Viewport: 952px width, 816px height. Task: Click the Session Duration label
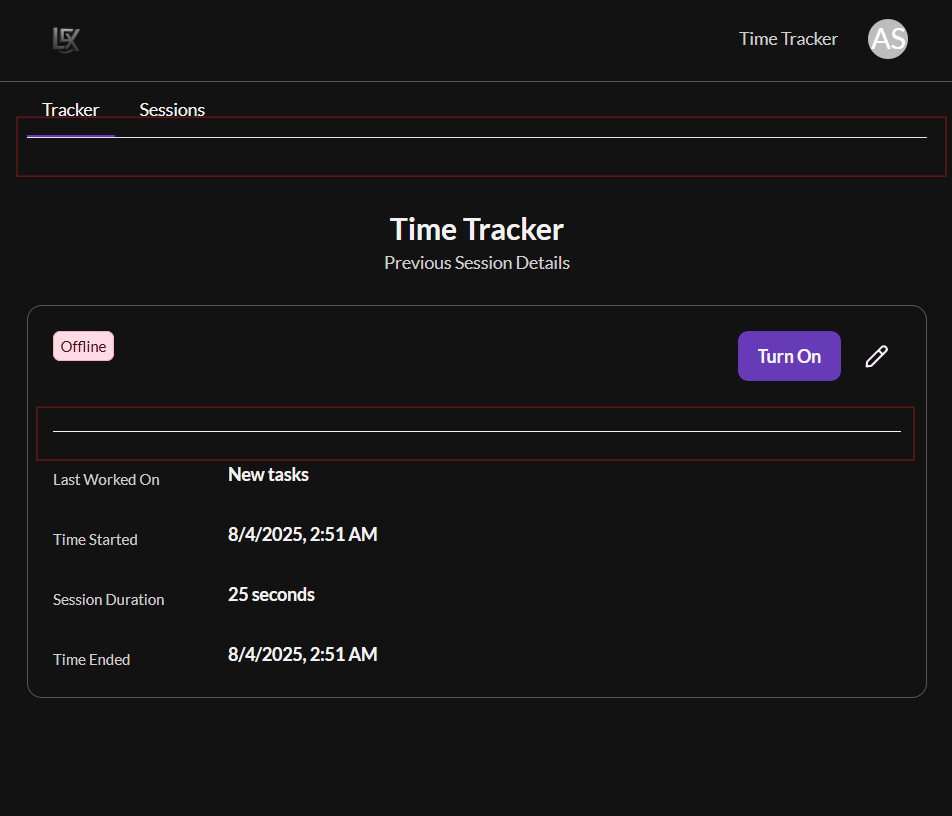coord(109,600)
